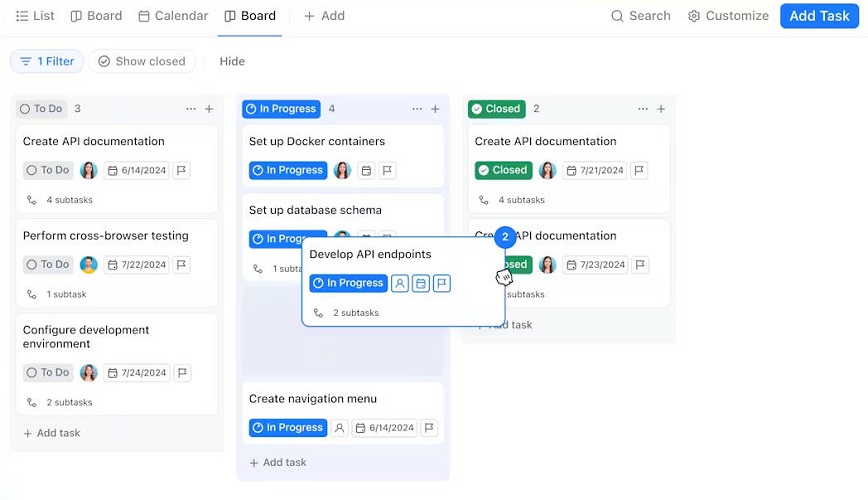Click plus icon in Closed column header
The image size is (868, 500).
661,109
